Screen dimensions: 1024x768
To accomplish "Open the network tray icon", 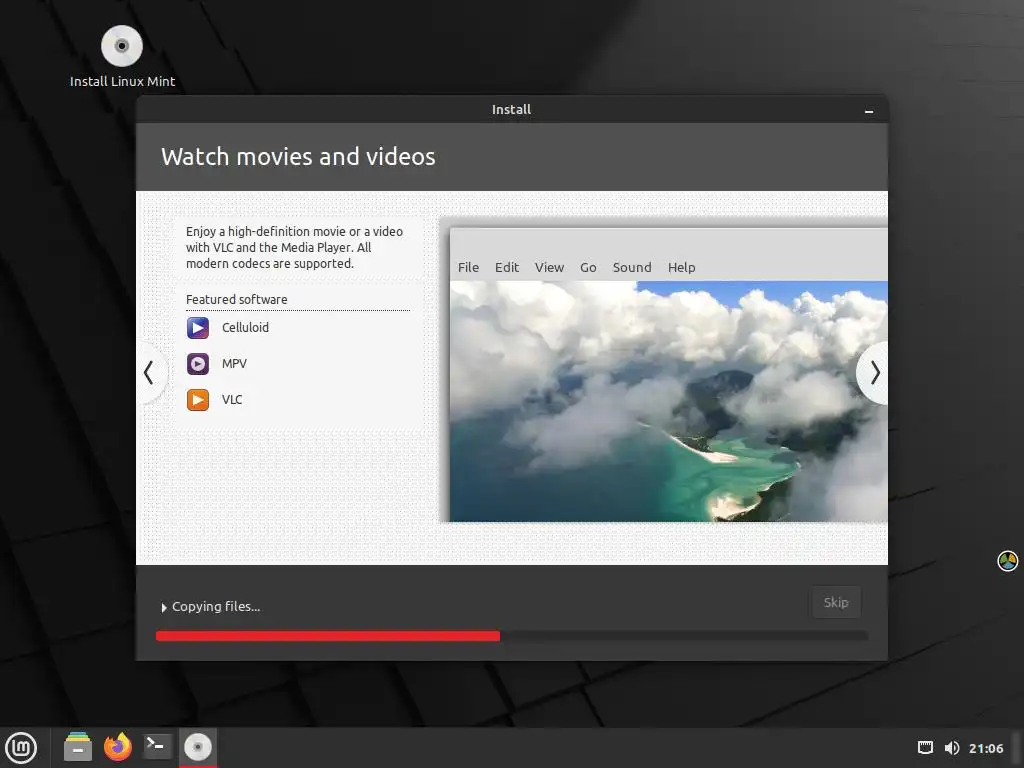I will pyautogui.click(x=925, y=748).
